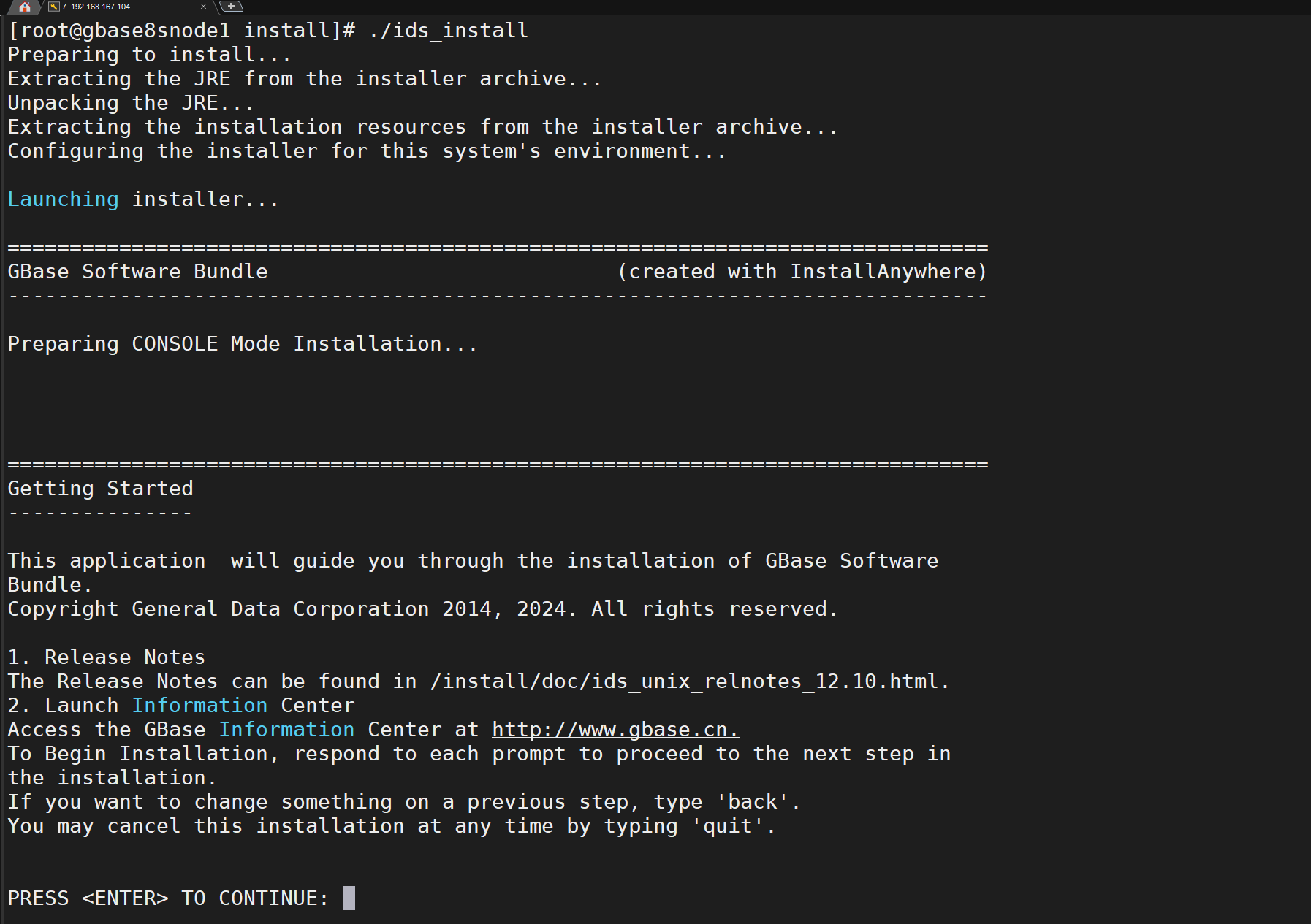This screenshot has height=924, width=1311.
Task: Click the './ids_install' command text
Action: click(x=448, y=31)
